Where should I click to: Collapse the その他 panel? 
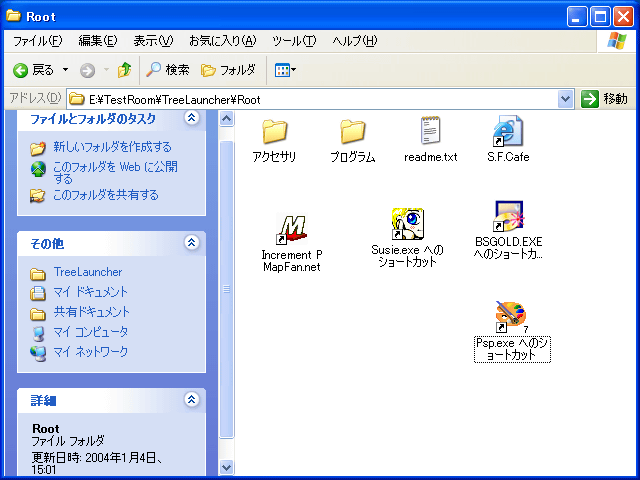191,242
